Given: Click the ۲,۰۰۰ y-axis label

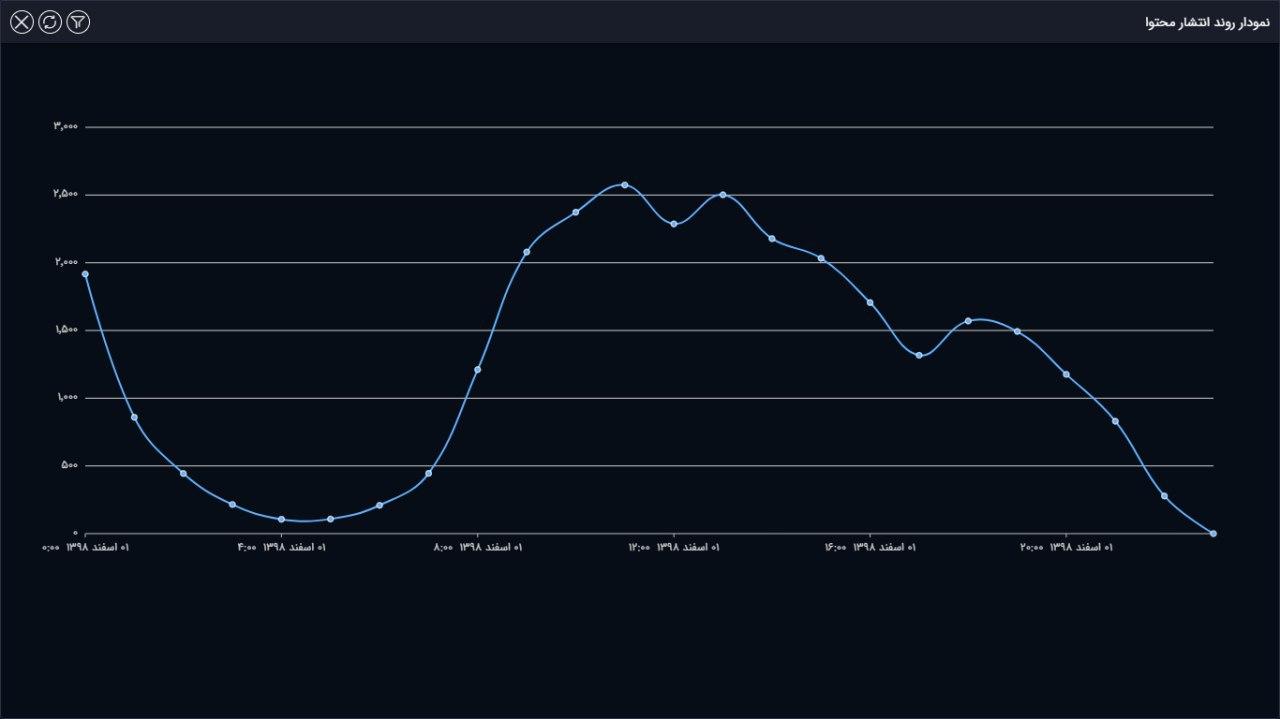Looking at the screenshot, I should point(65,262).
